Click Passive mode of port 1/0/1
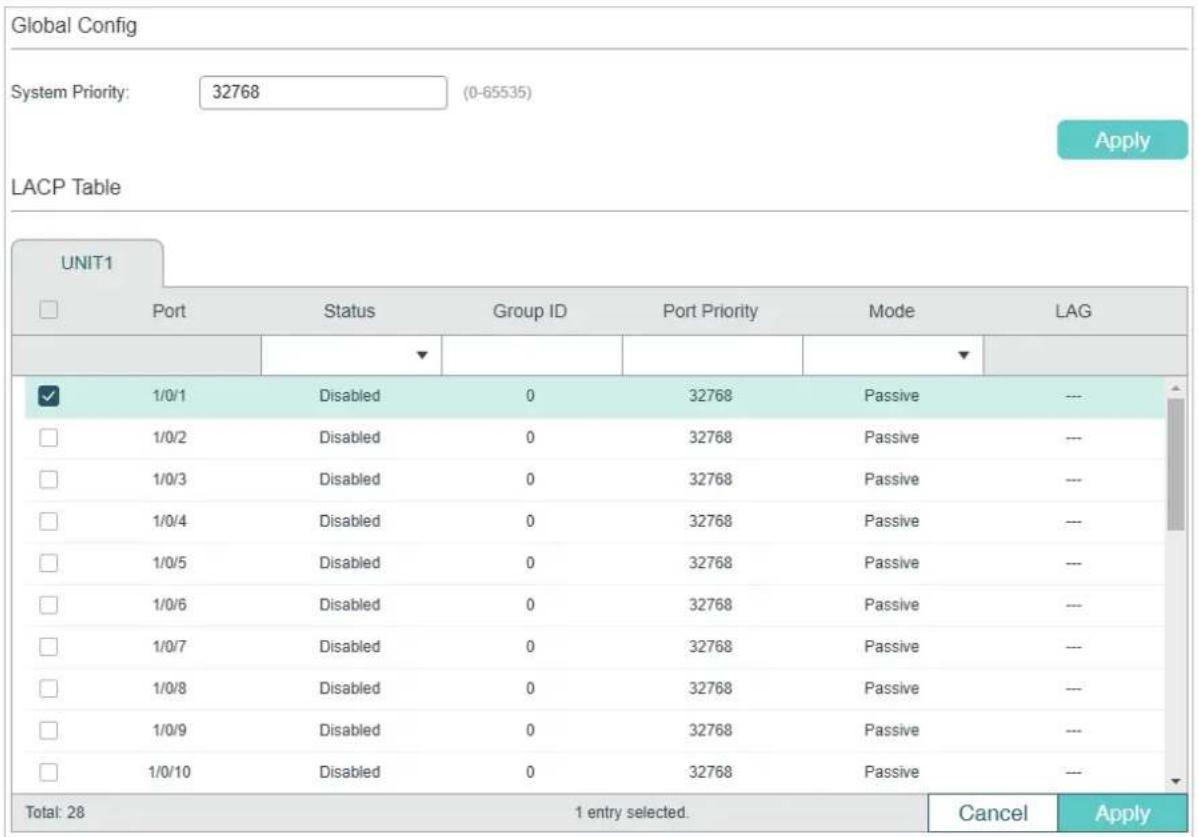Viewport: 1198px width, 837px height. click(x=892, y=396)
